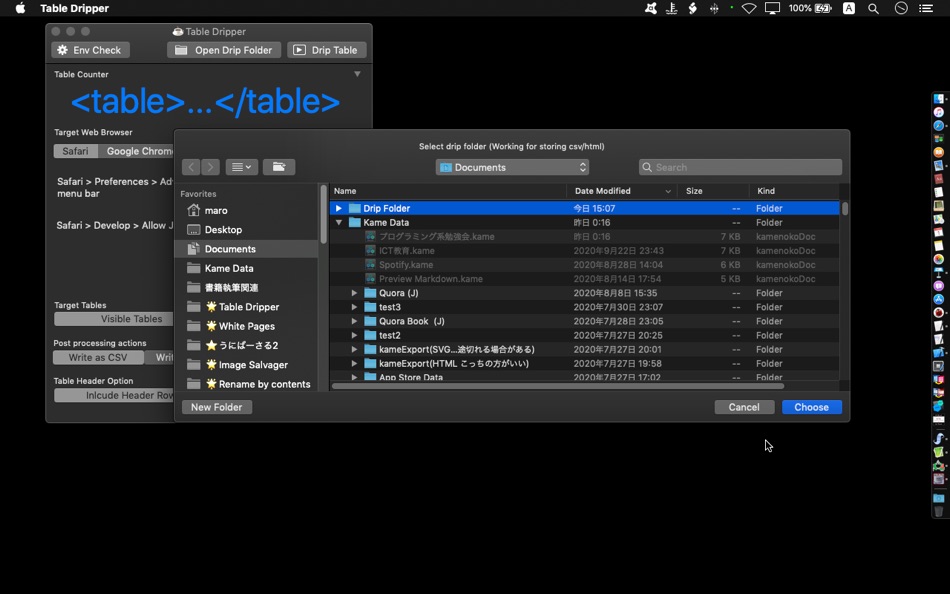Sort by Size column header
This screenshot has height=594, width=950.
(x=713, y=191)
